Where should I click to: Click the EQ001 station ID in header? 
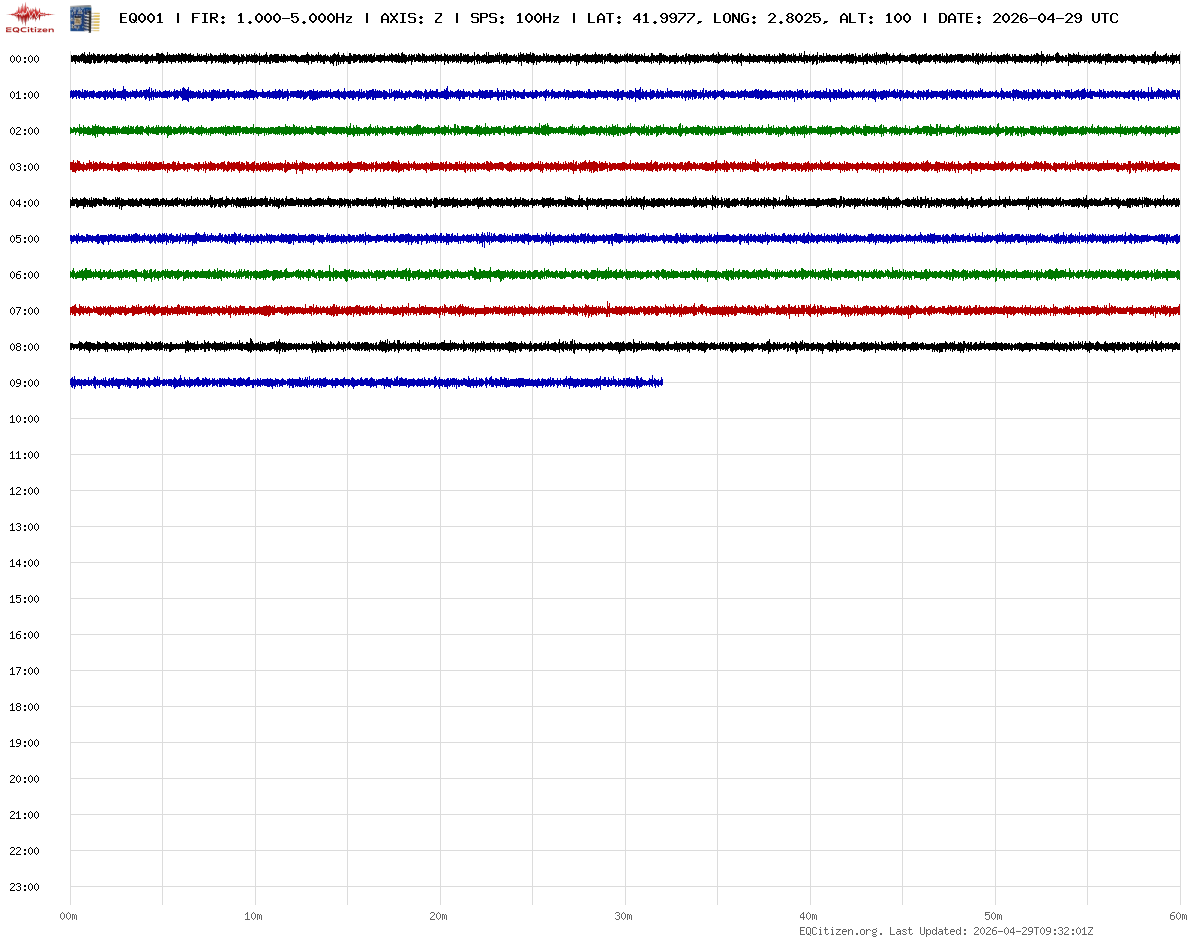point(141,19)
